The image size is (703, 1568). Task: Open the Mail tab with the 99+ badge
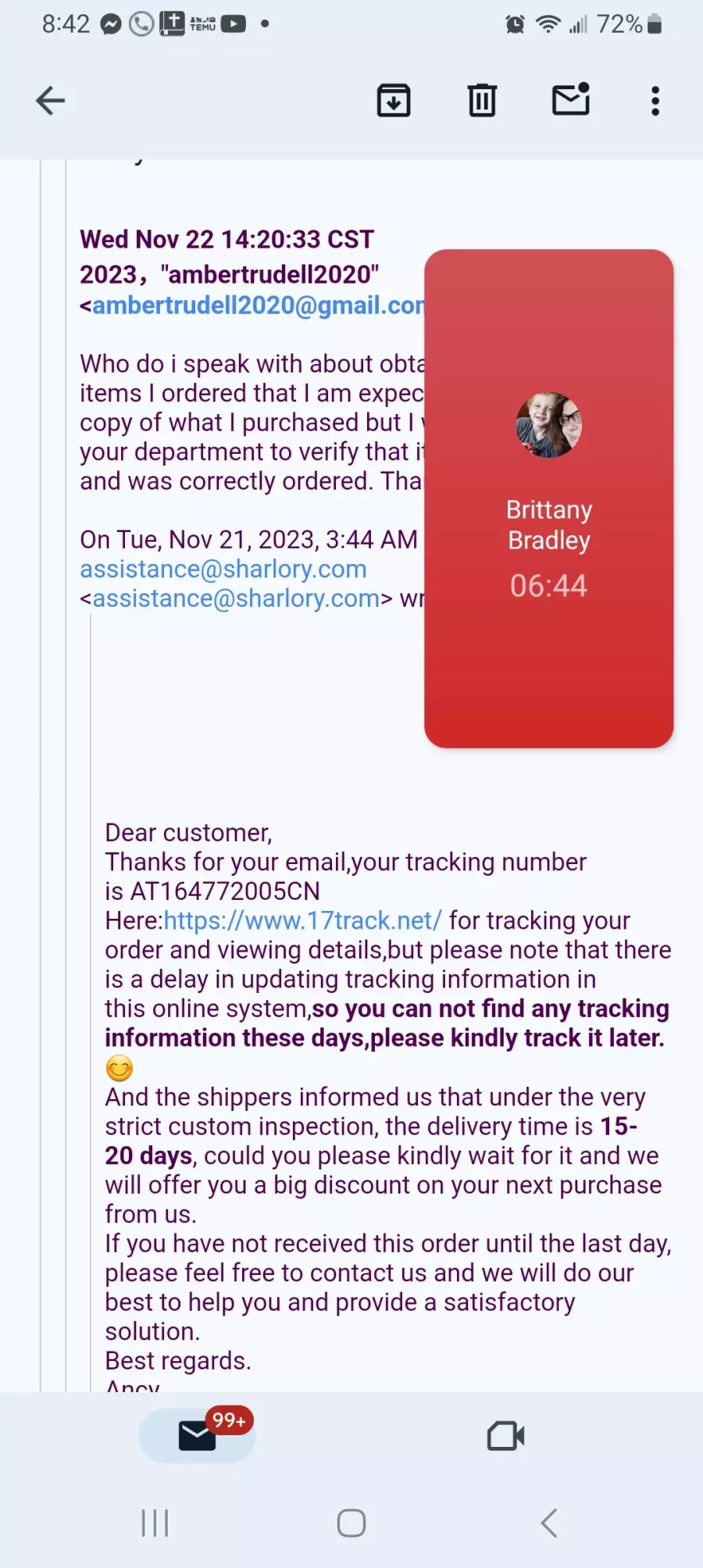pos(198,1435)
